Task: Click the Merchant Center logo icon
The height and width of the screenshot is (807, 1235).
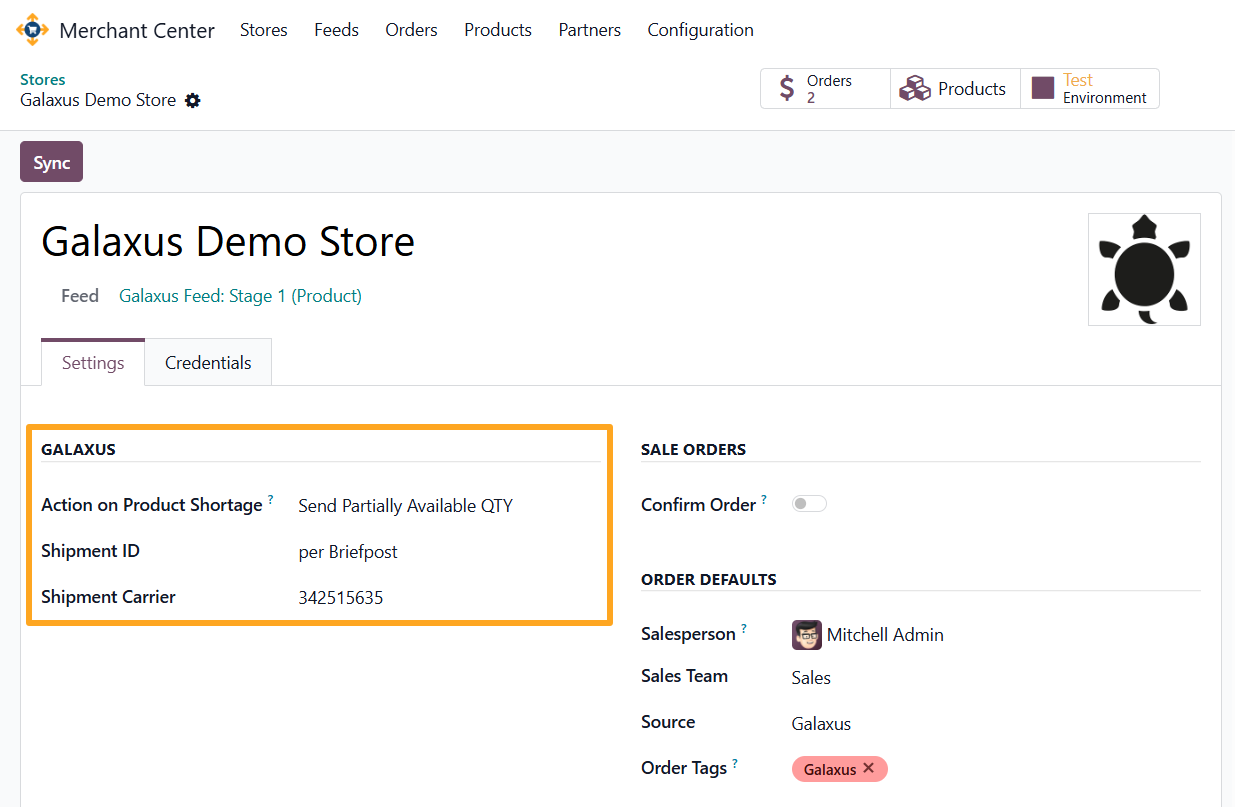Action: pos(32,30)
